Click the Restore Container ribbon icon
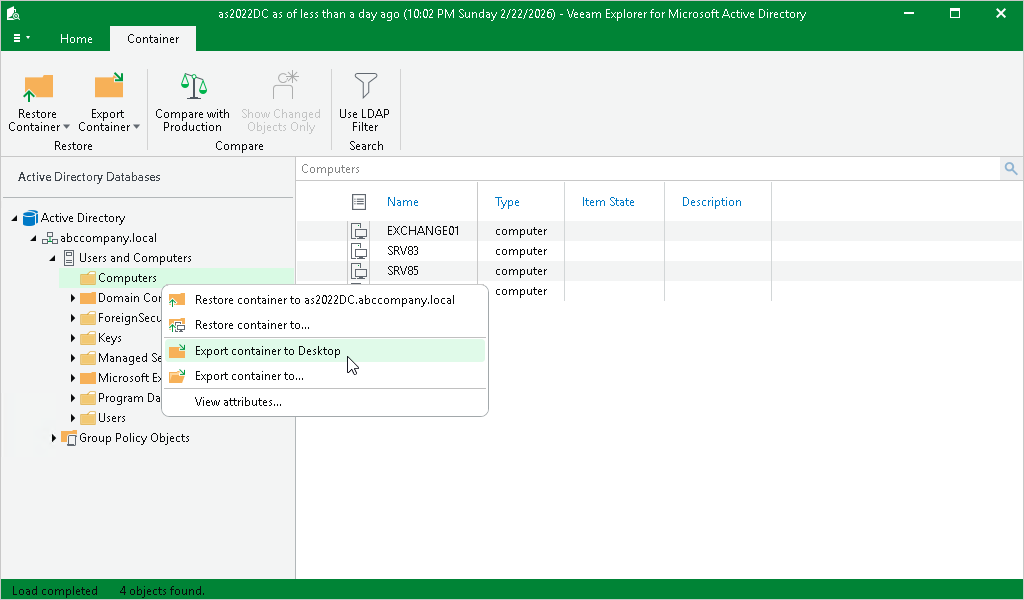 coord(38,87)
